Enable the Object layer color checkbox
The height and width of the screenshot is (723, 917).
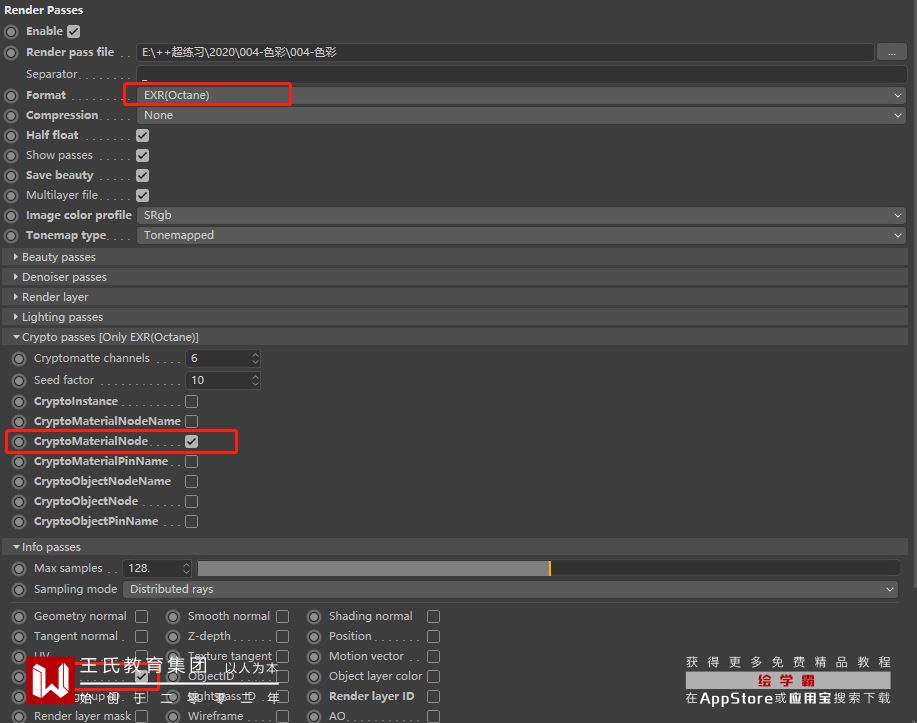433,677
